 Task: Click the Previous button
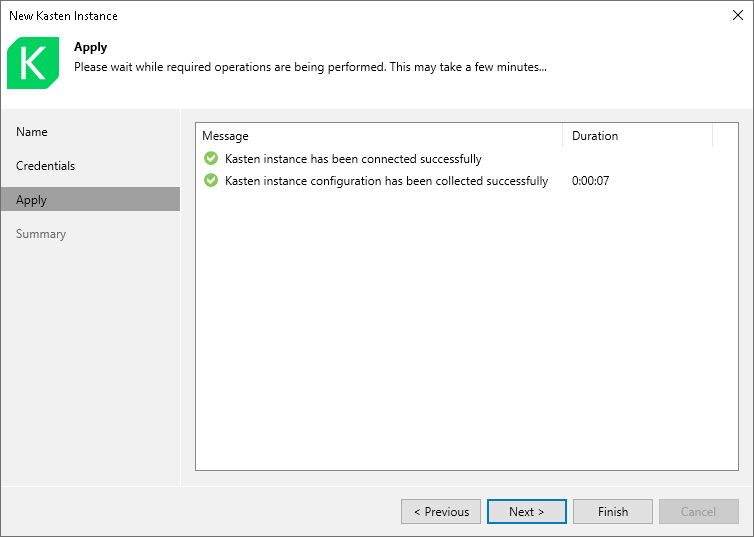coord(441,512)
